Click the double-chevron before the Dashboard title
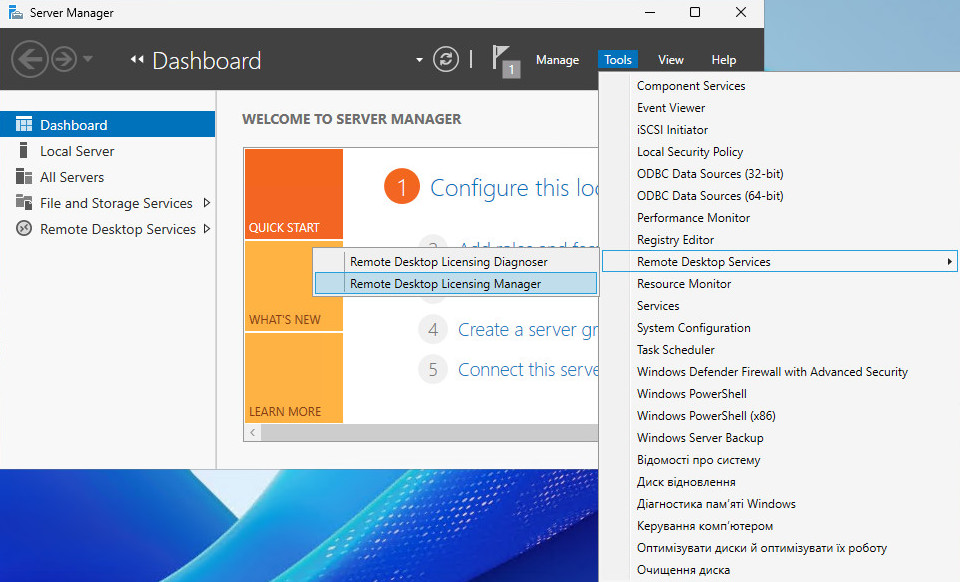Image resolution: width=960 pixels, height=582 pixels. [137, 59]
